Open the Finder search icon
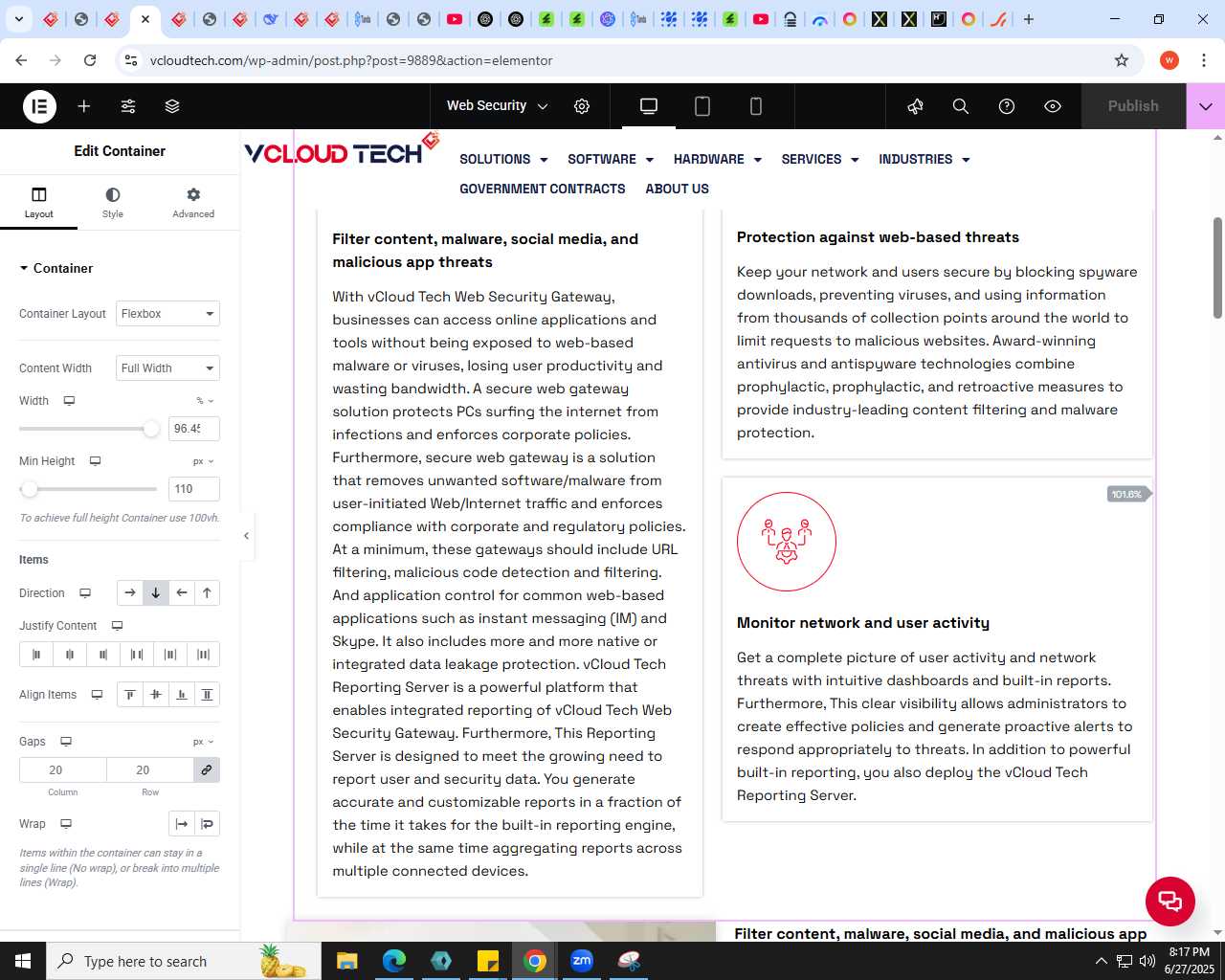 point(961,106)
